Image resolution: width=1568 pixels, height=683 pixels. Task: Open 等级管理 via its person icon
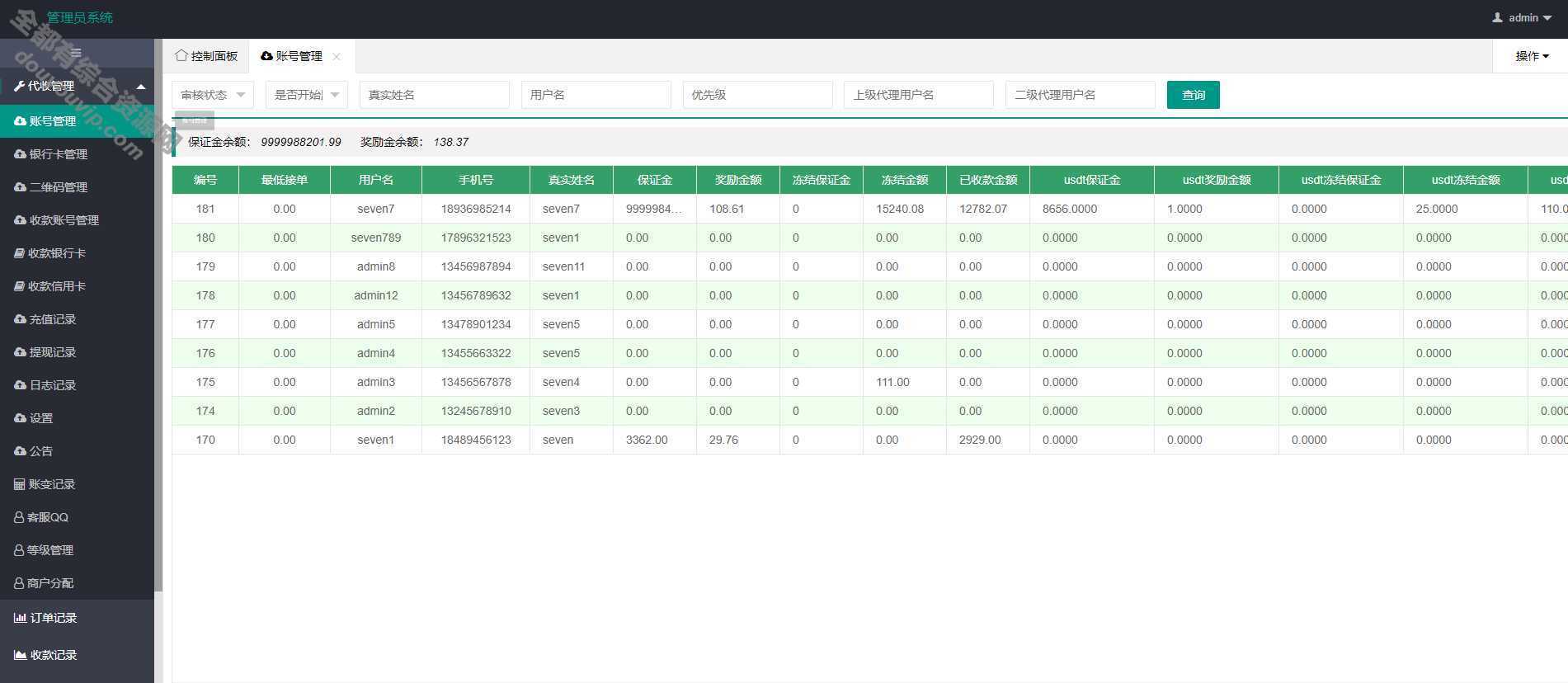tap(19, 550)
